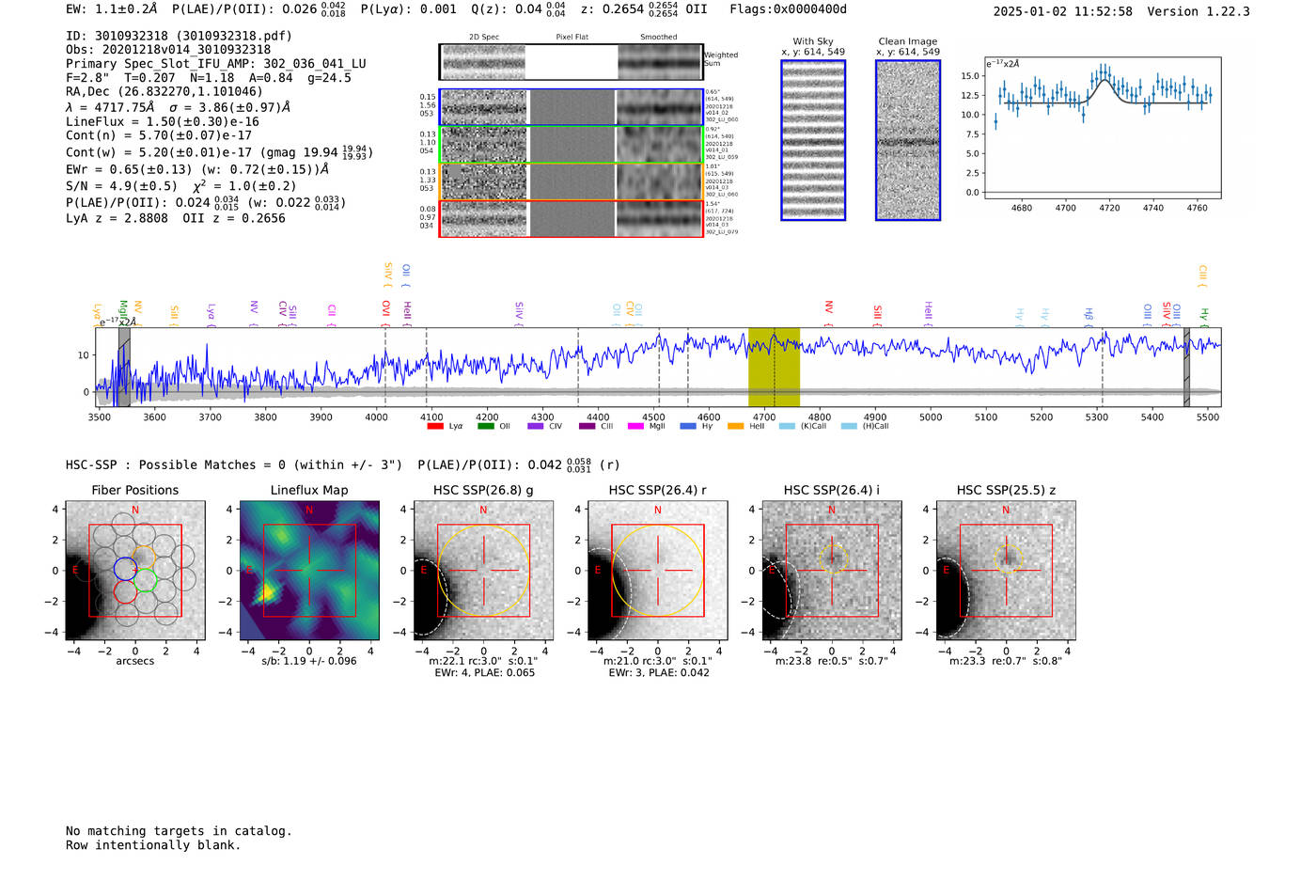Click the arcsecs axis label
Image resolution: width=1316 pixels, height=896 pixels.
point(135,661)
